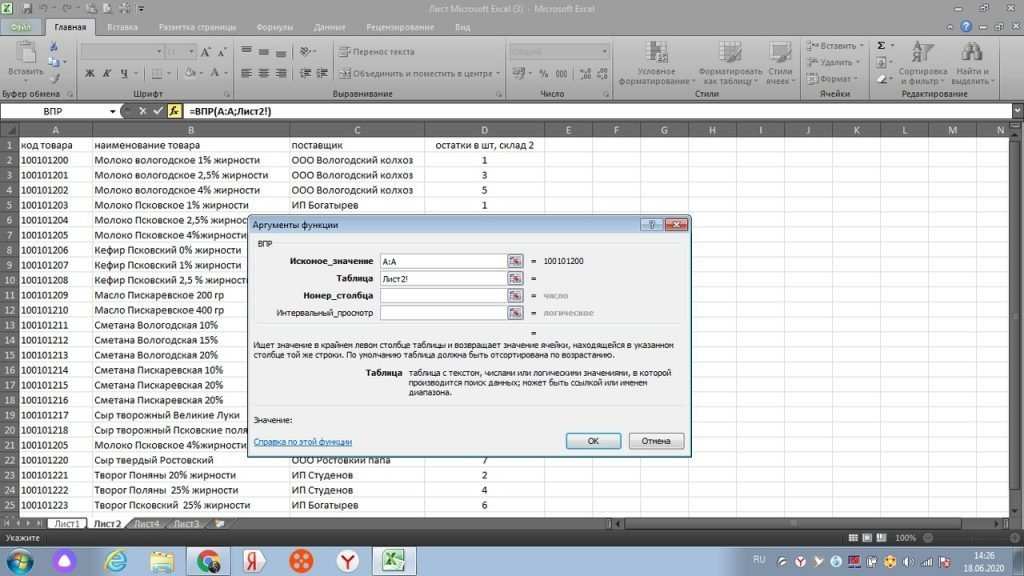The image size is (1024, 576).
Task: Open the Формулы ribbon tab
Action: (274, 28)
